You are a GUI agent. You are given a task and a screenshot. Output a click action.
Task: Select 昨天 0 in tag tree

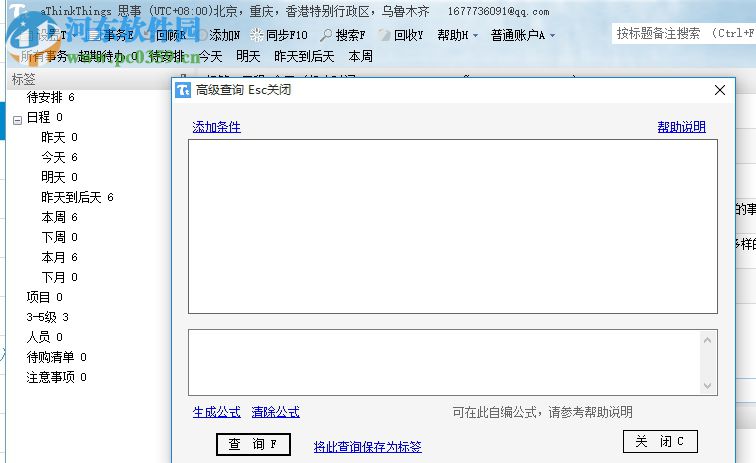point(59,137)
